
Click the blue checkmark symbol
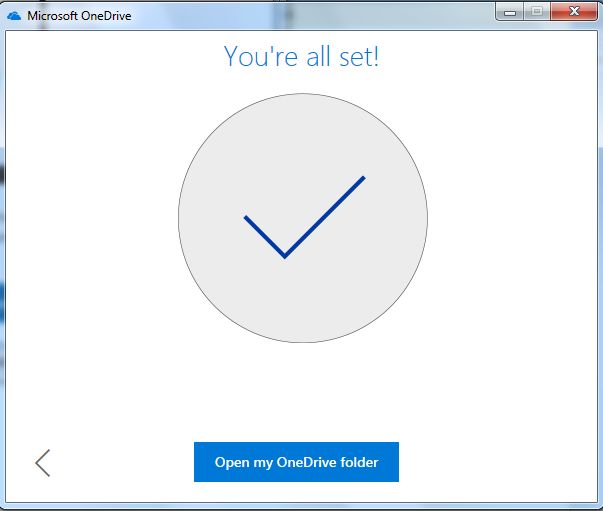click(286, 253)
